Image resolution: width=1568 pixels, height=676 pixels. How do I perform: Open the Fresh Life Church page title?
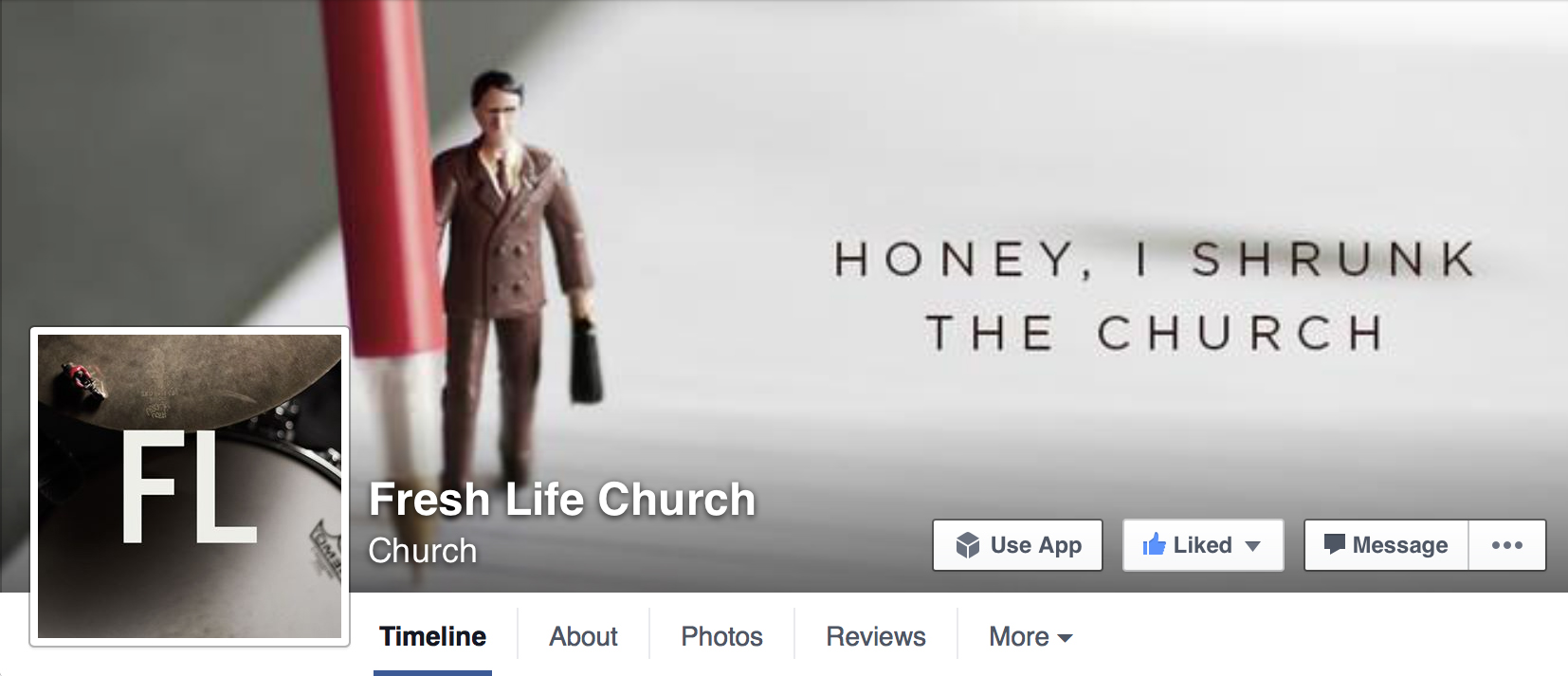coord(562,499)
